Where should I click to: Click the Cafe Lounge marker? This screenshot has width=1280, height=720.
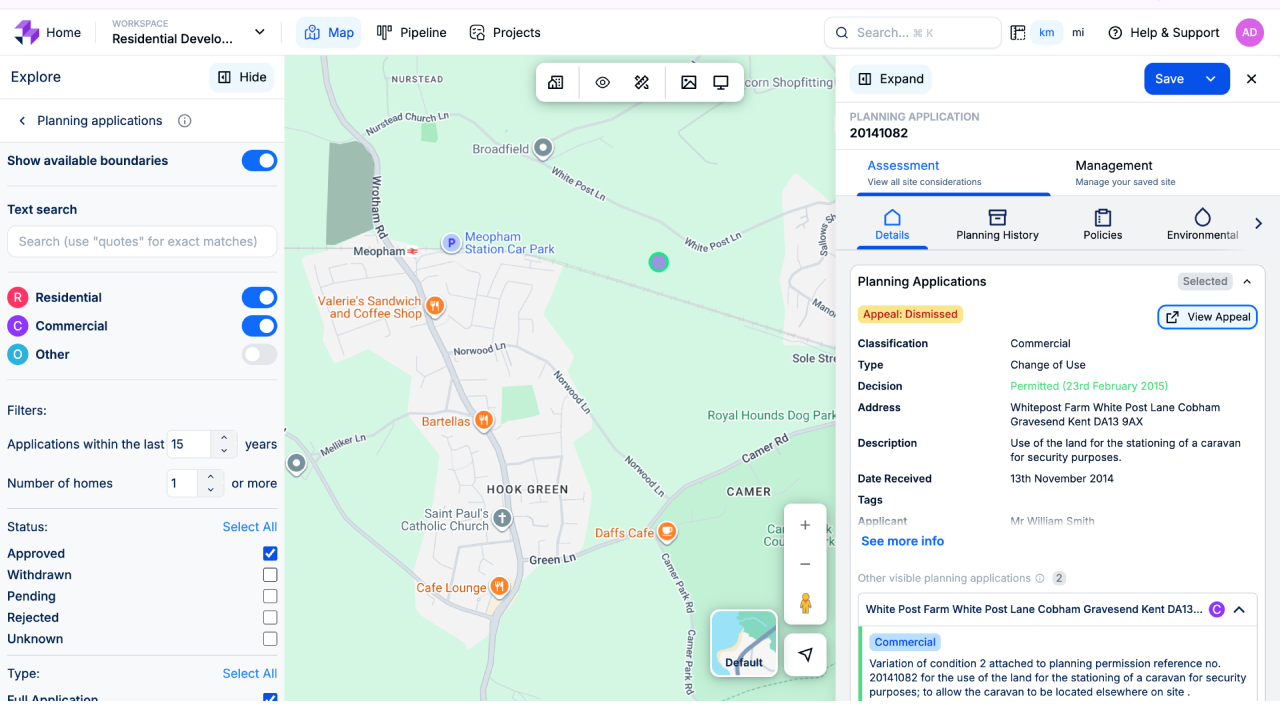pyautogui.click(x=499, y=587)
